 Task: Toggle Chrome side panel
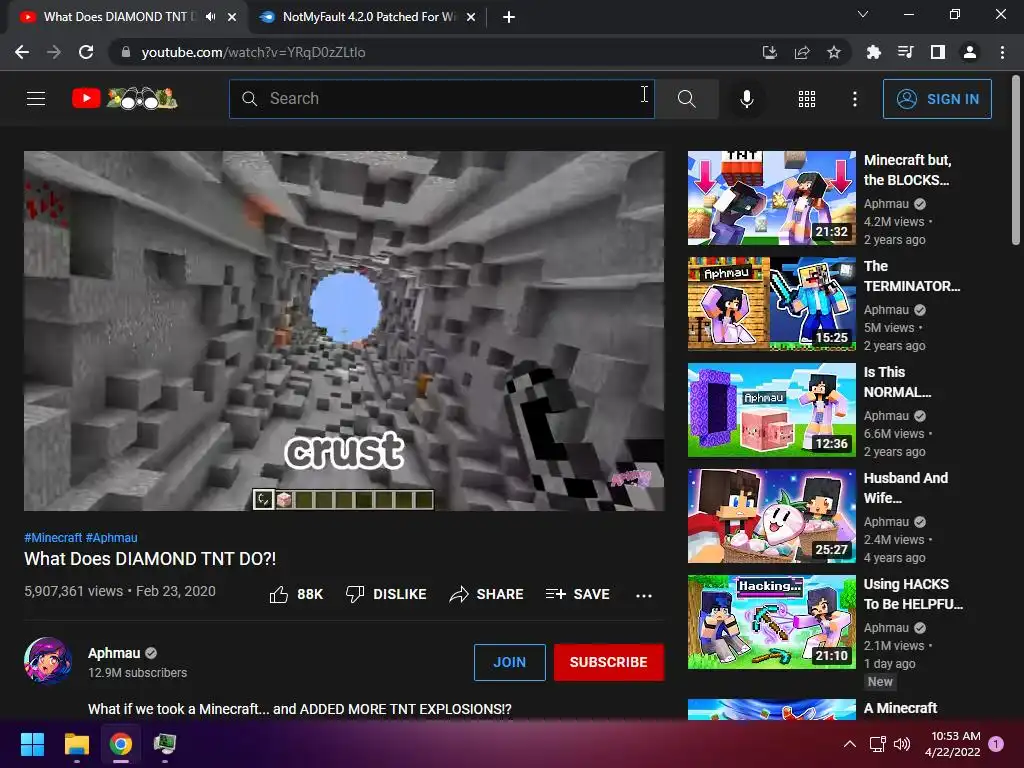(938, 52)
